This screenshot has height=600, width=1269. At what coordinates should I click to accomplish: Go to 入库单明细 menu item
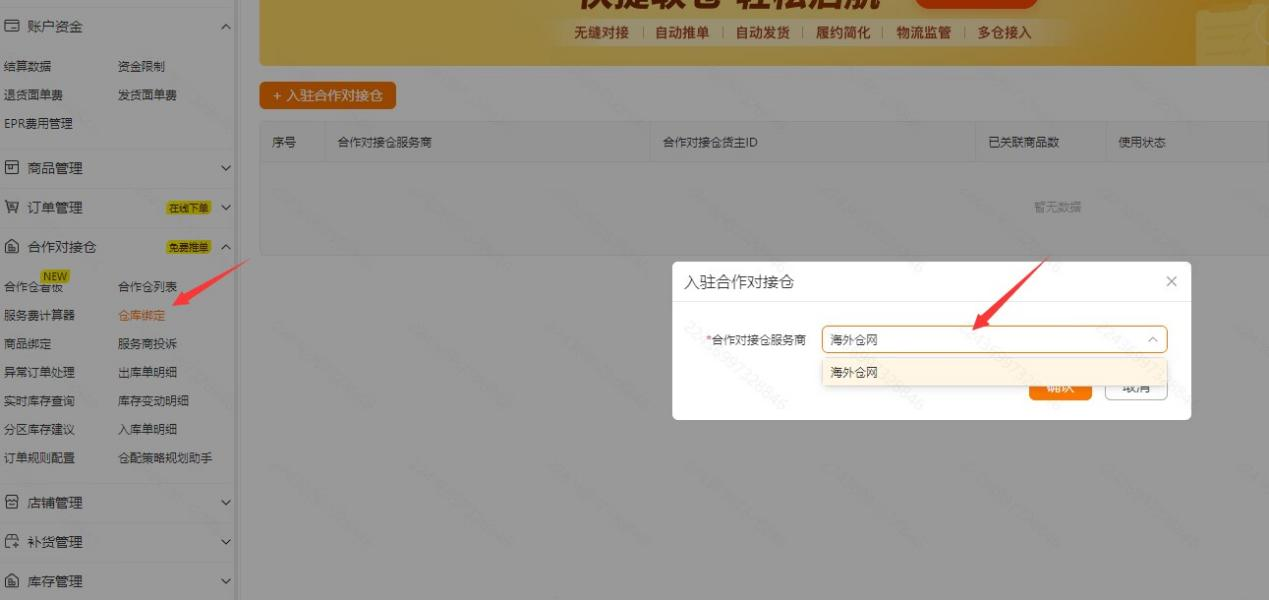[x=148, y=430]
